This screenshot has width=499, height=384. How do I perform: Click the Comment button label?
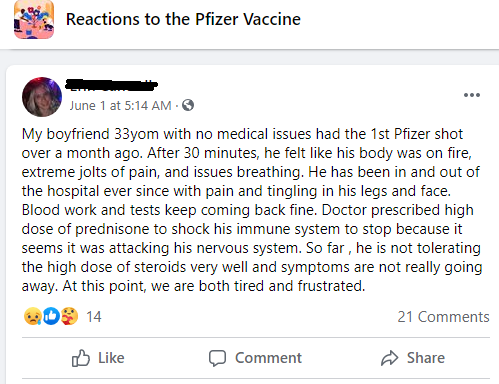click(x=268, y=358)
